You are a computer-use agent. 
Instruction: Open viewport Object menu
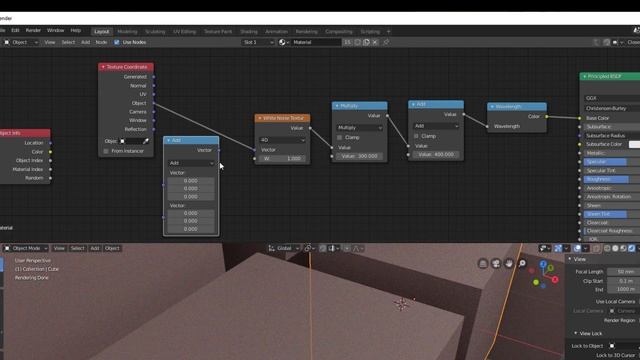112,248
